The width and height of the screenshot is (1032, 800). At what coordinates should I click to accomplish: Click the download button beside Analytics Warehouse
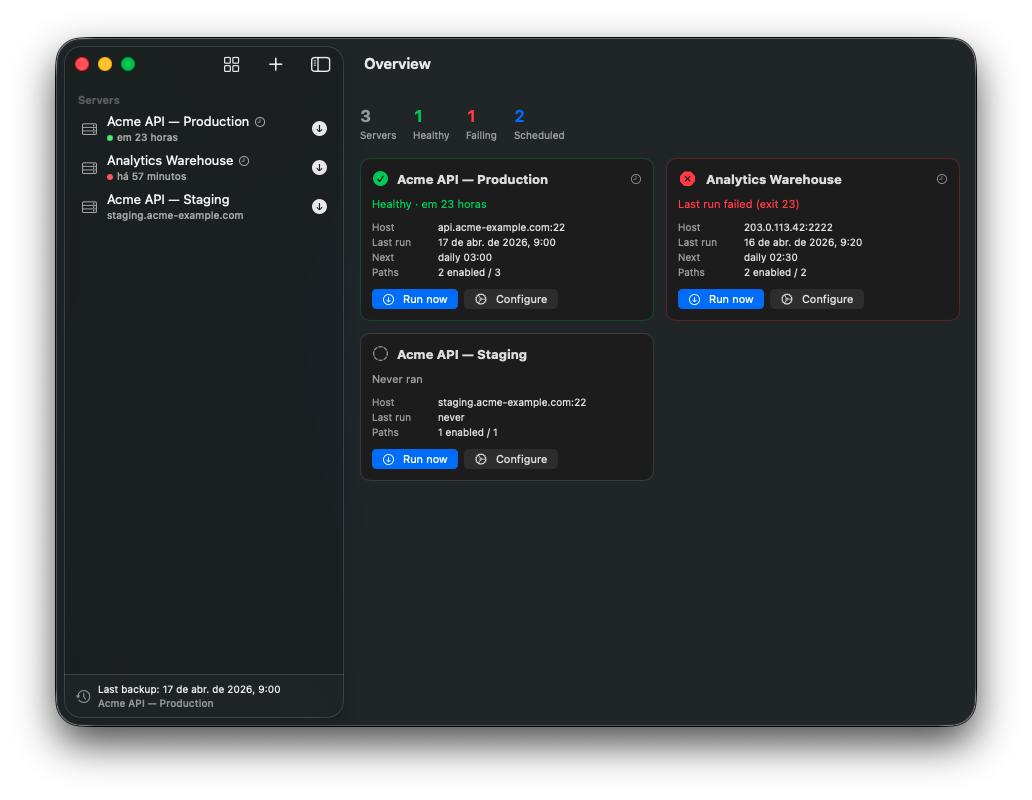click(x=319, y=167)
